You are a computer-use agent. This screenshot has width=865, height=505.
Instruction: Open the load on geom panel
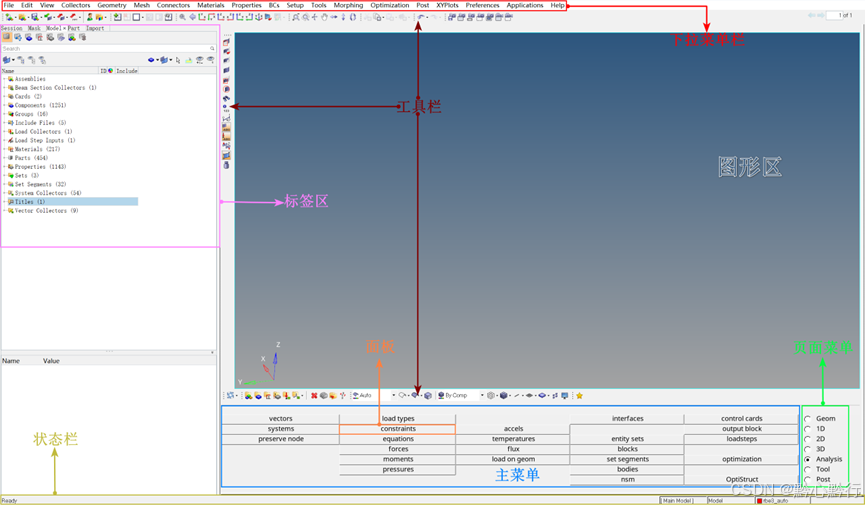tap(513, 459)
